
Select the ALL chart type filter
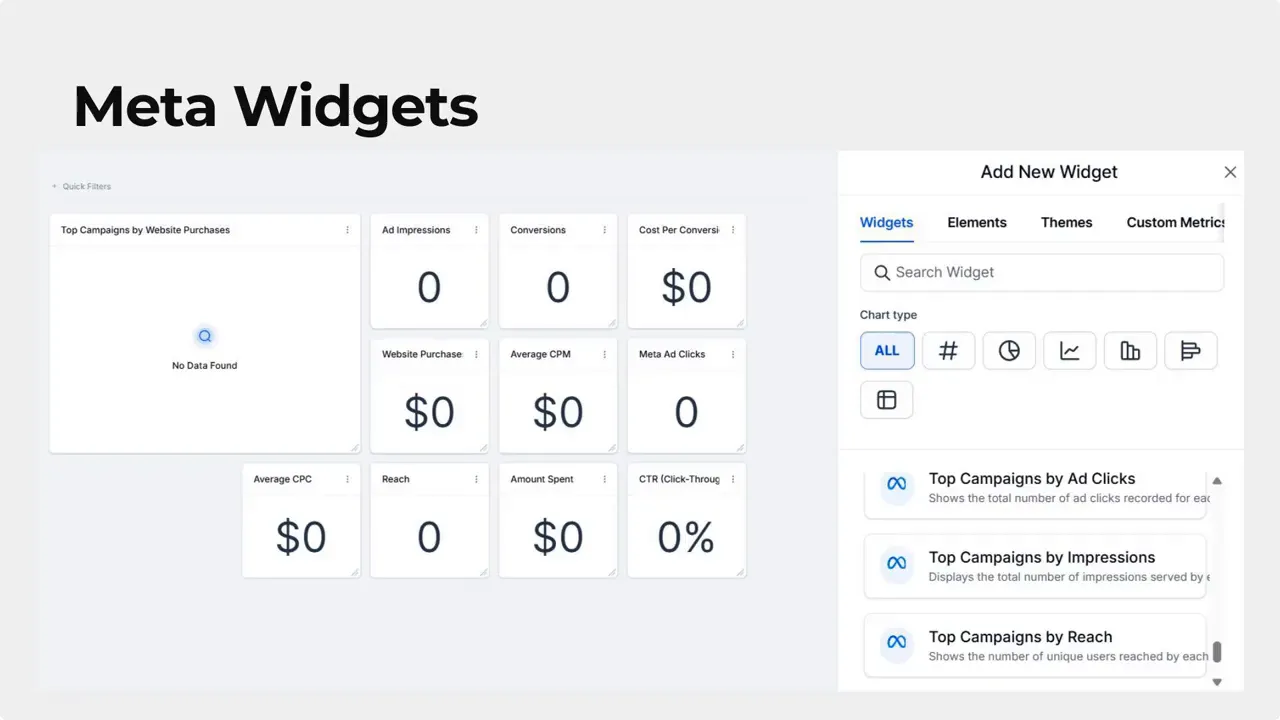[x=887, y=351]
